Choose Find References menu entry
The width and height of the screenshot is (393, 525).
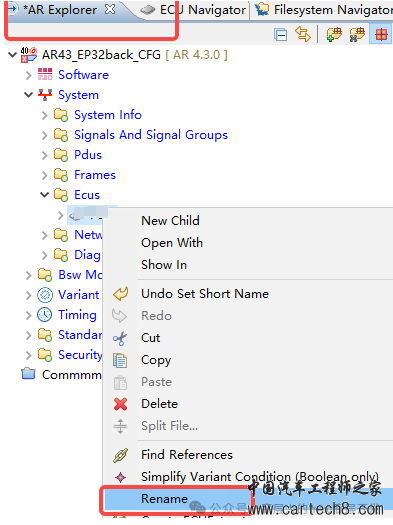pos(187,455)
